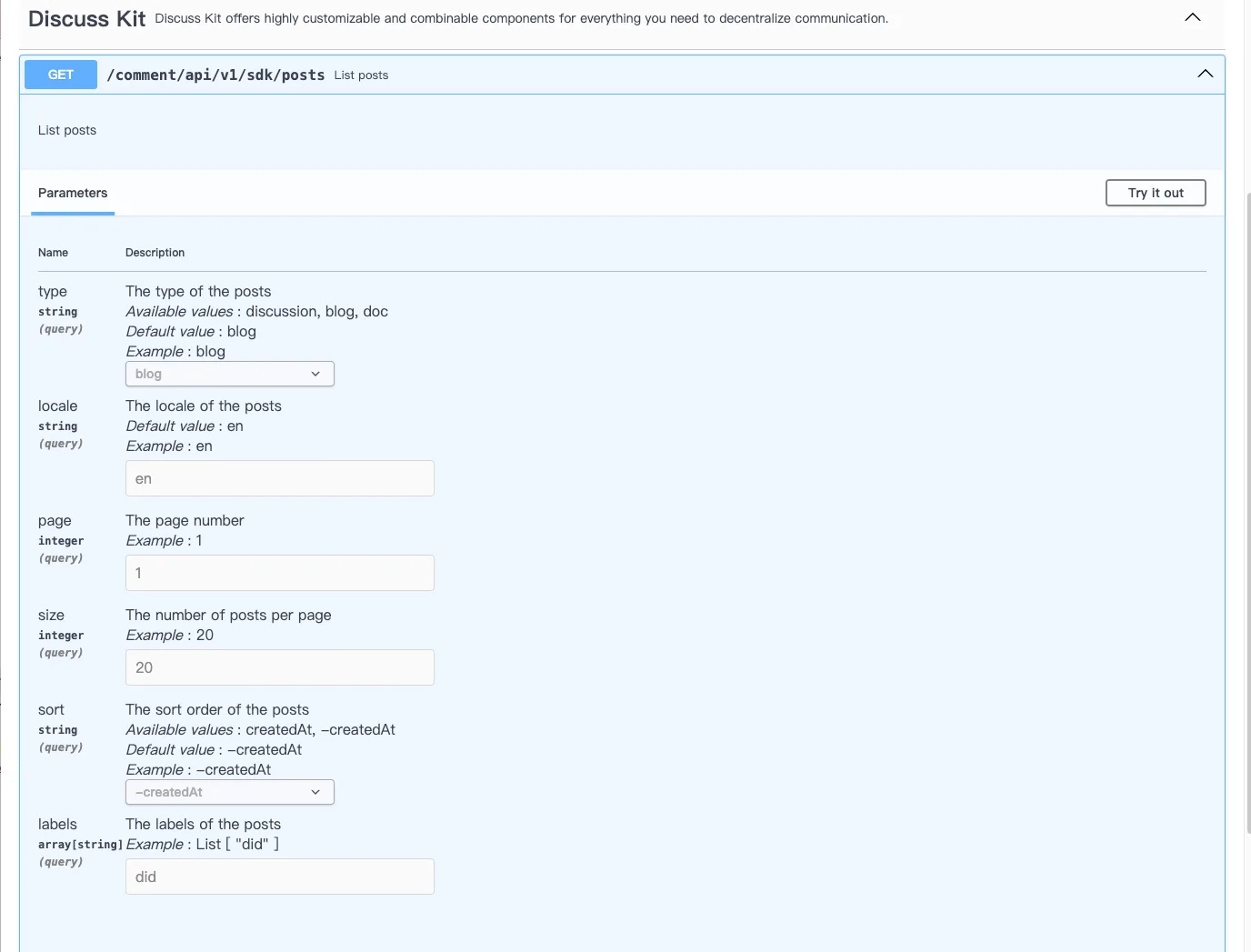1251x952 pixels.
Task: Click 'The type of the posts' description
Action: (198, 291)
